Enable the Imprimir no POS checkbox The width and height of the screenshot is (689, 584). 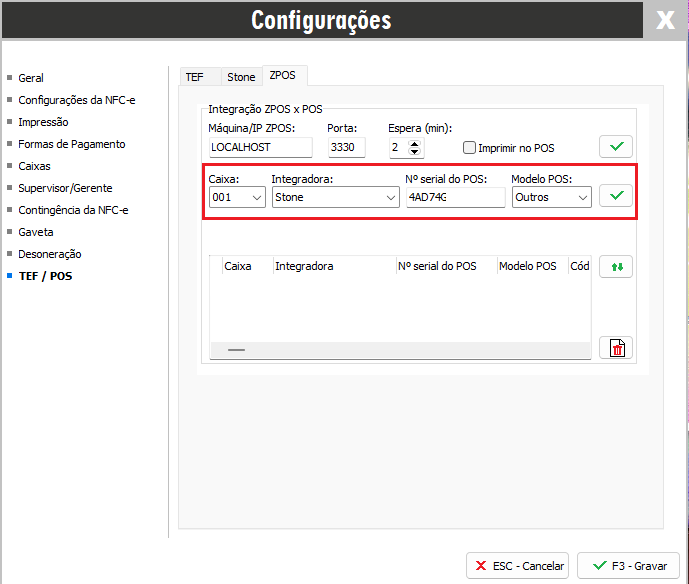tap(470, 148)
